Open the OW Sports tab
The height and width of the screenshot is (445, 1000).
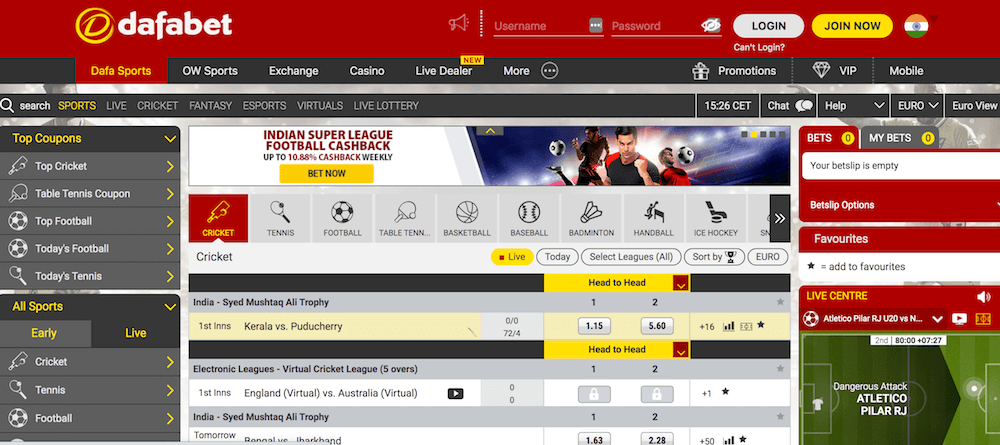click(x=210, y=71)
